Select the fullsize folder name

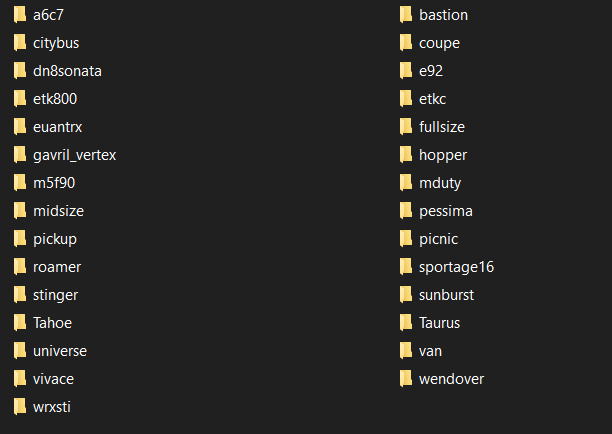pyautogui.click(x=442, y=127)
